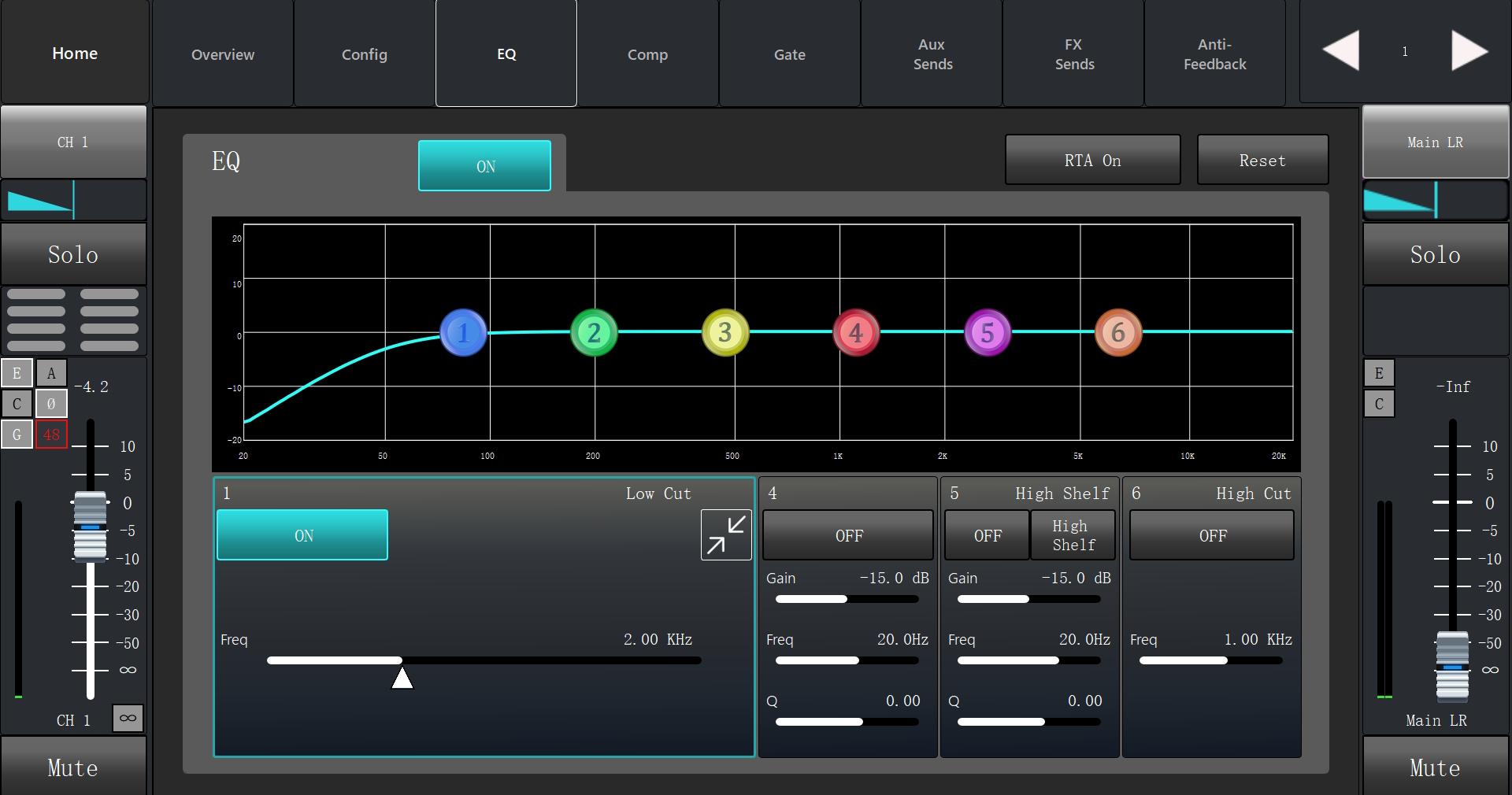Mute CH 1
This screenshot has height=795, width=1512.
tap(73, 767)
